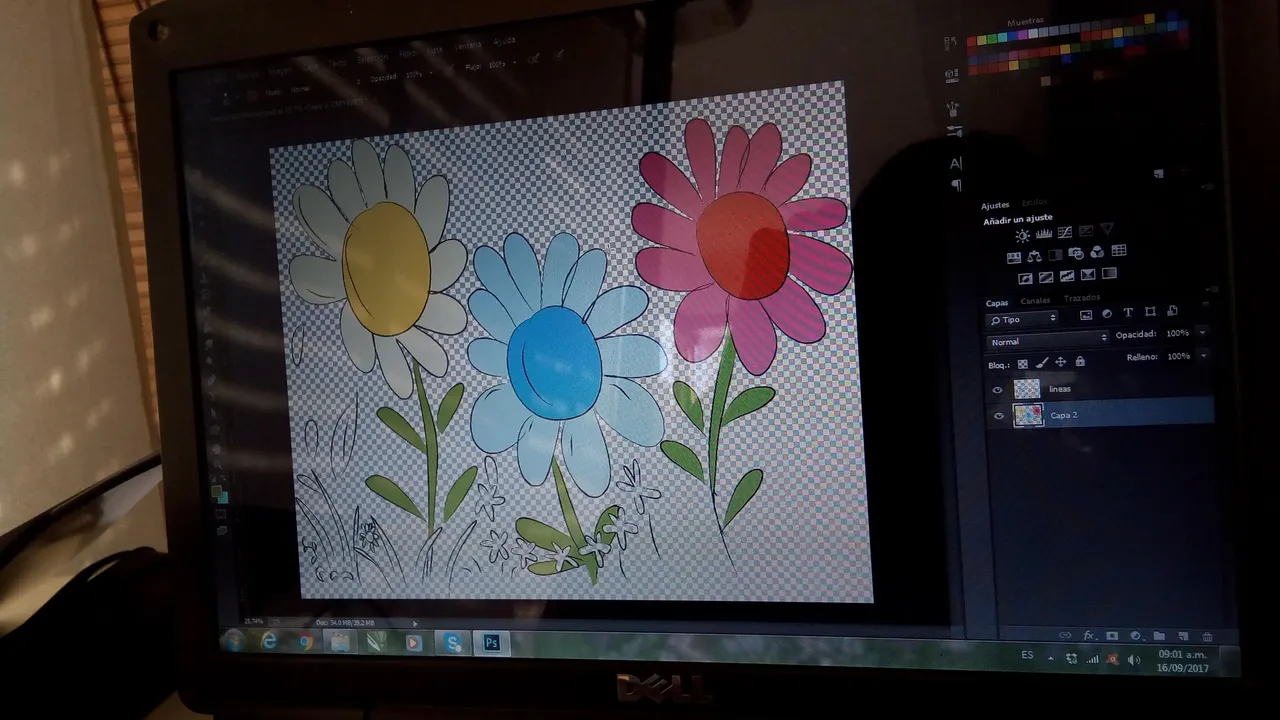Open Google Chrome from taskbar
1280x720 pixels.
coord(305,642)
